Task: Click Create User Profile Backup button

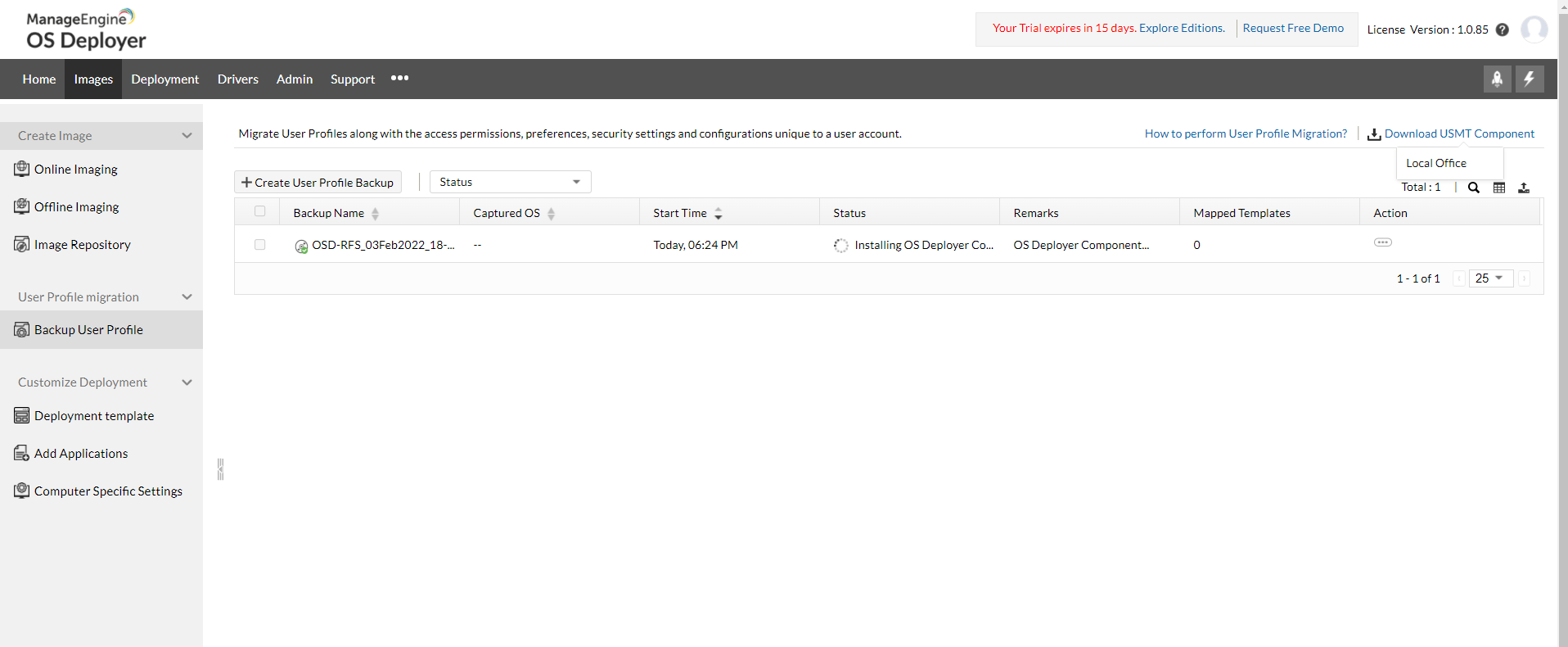Action: 318,182
